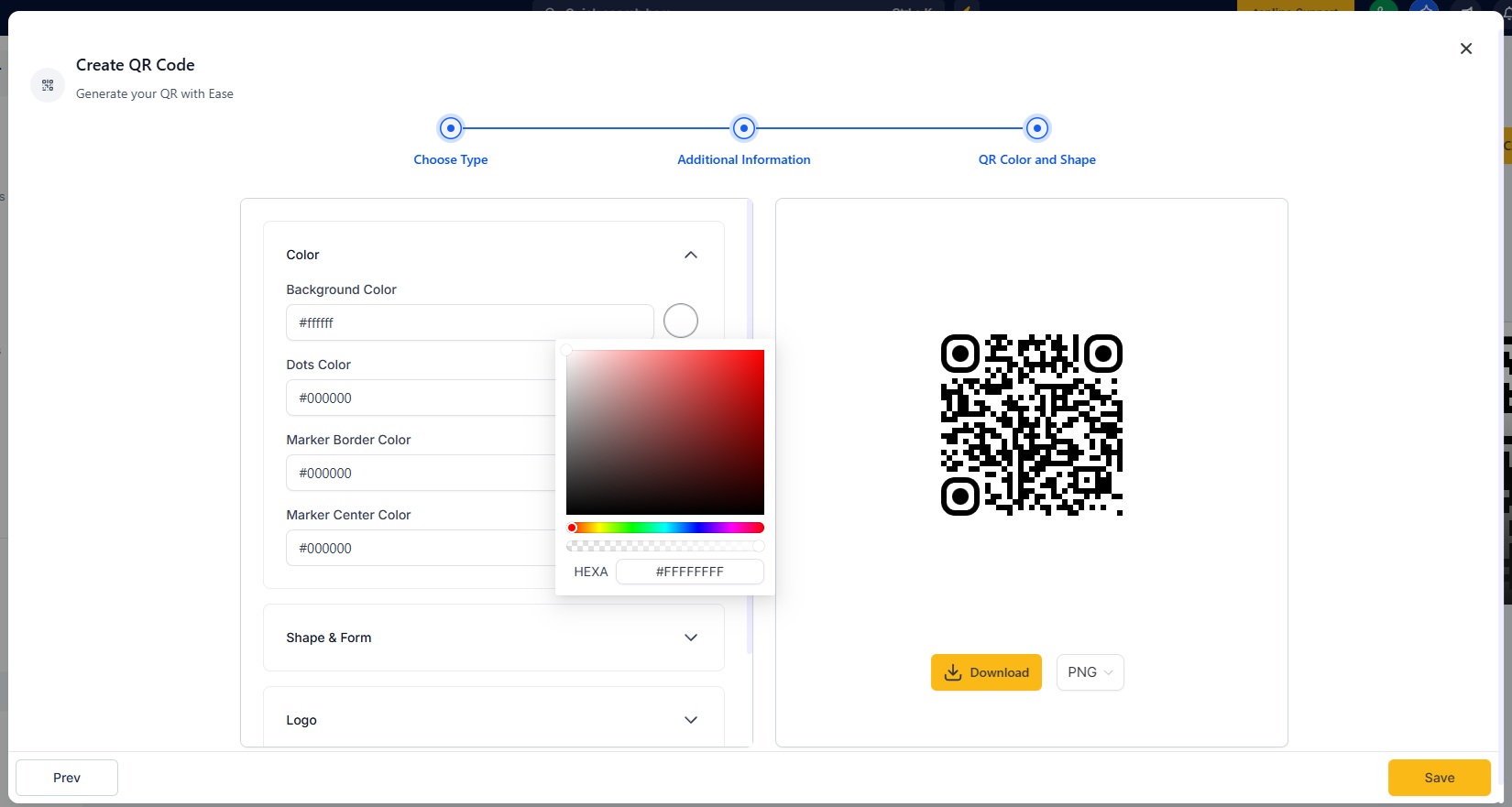The width and height of the screenshot is (1512, 807).
Task: Click the Dots Color hex input
Action: (x=422, y=398)
